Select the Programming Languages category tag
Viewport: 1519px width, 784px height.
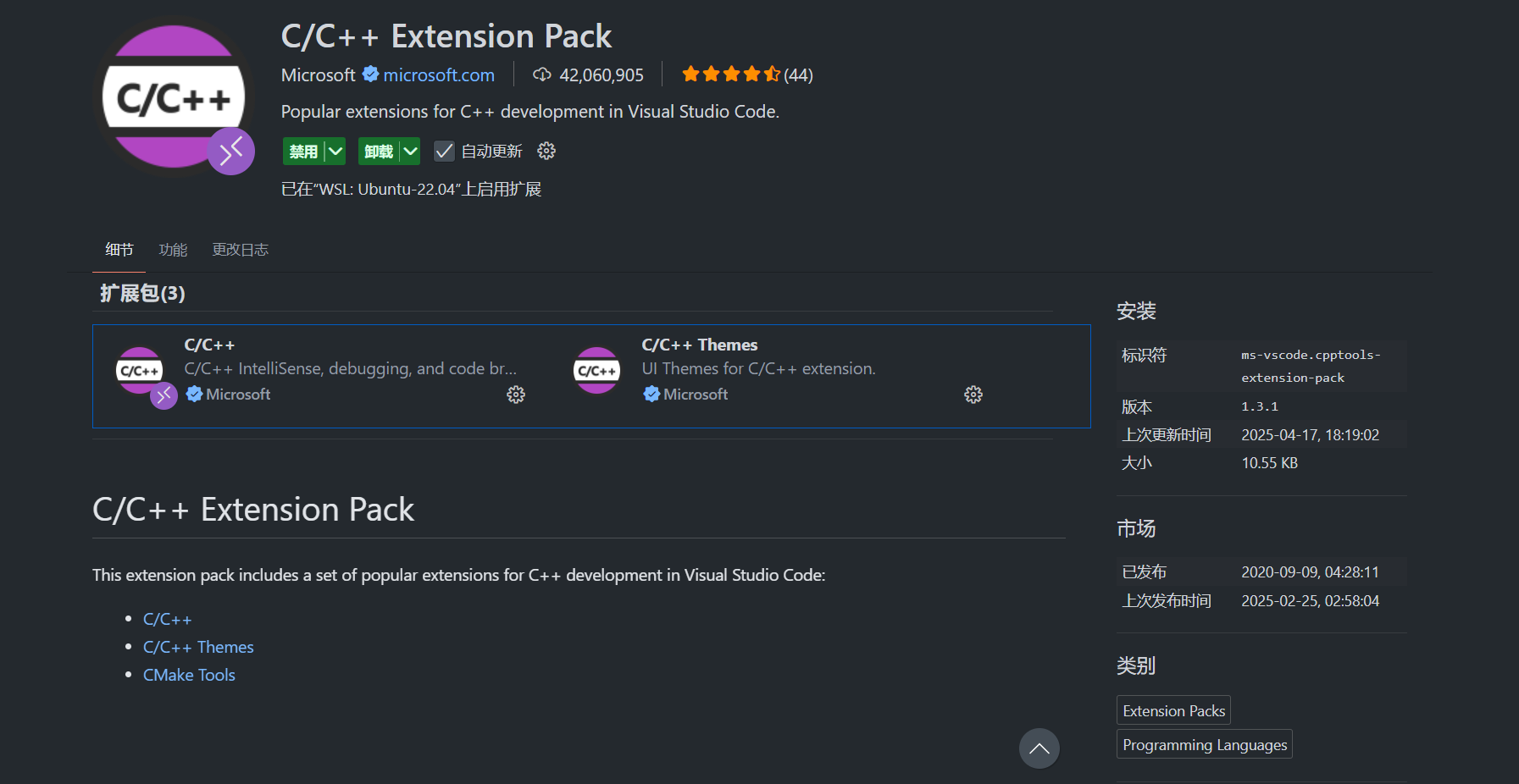click(1205, 744)
